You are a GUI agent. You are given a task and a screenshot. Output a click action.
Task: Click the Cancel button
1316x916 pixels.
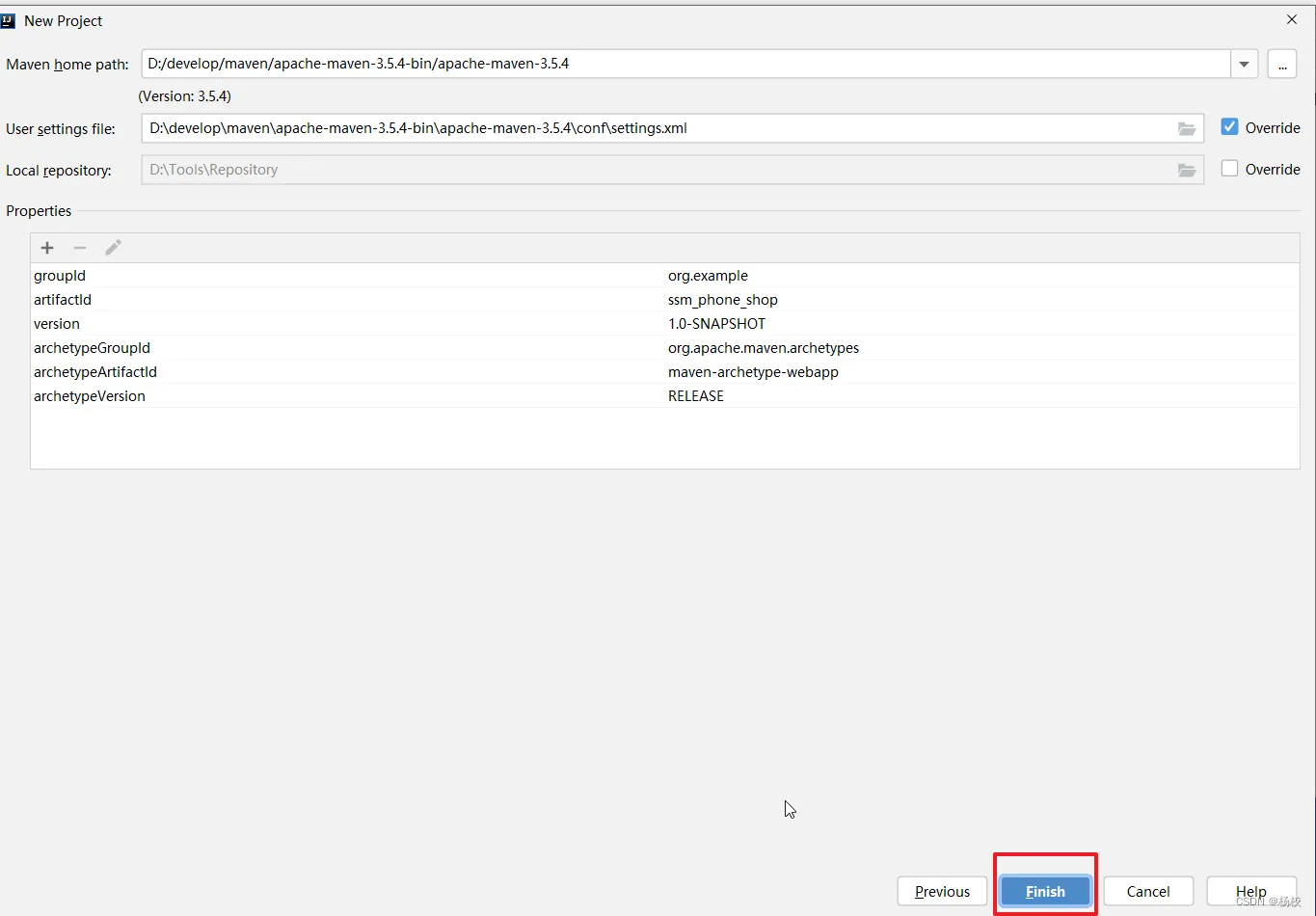click(1148, 891)
